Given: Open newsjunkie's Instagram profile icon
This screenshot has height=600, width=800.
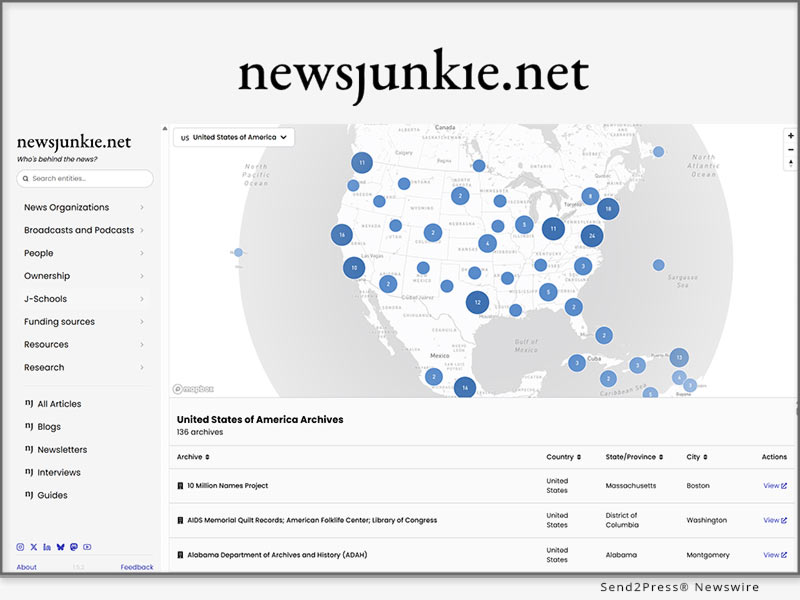Looking at the screenshot, I should click(x=20, y=547).
